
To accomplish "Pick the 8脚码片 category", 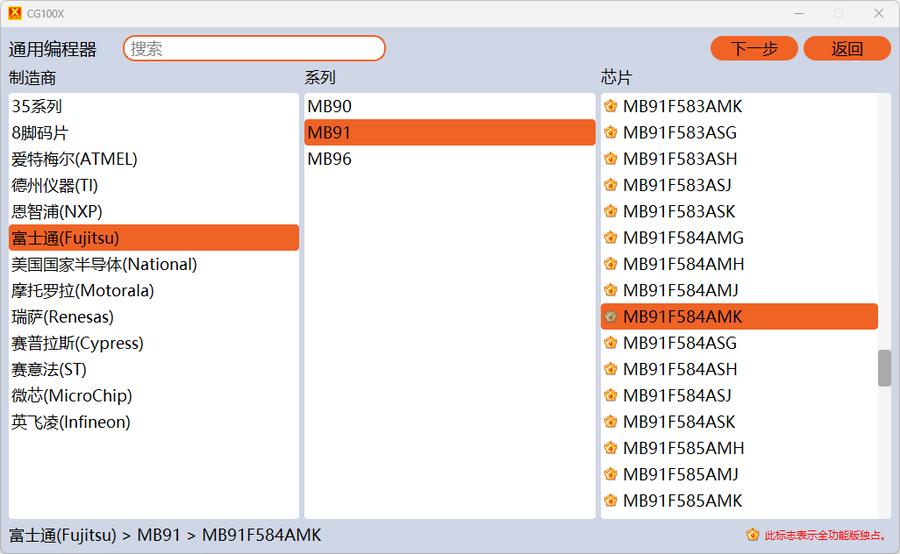I will (x=40, y=133).
